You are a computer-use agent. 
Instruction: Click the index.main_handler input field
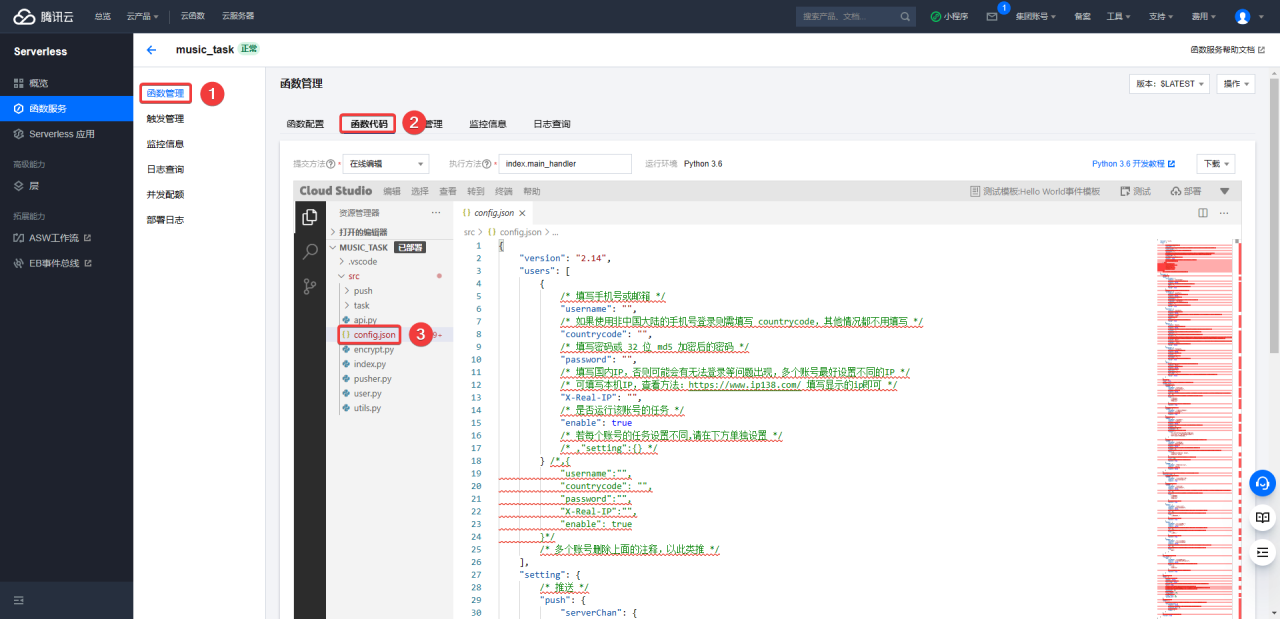[x=565, y=164]
